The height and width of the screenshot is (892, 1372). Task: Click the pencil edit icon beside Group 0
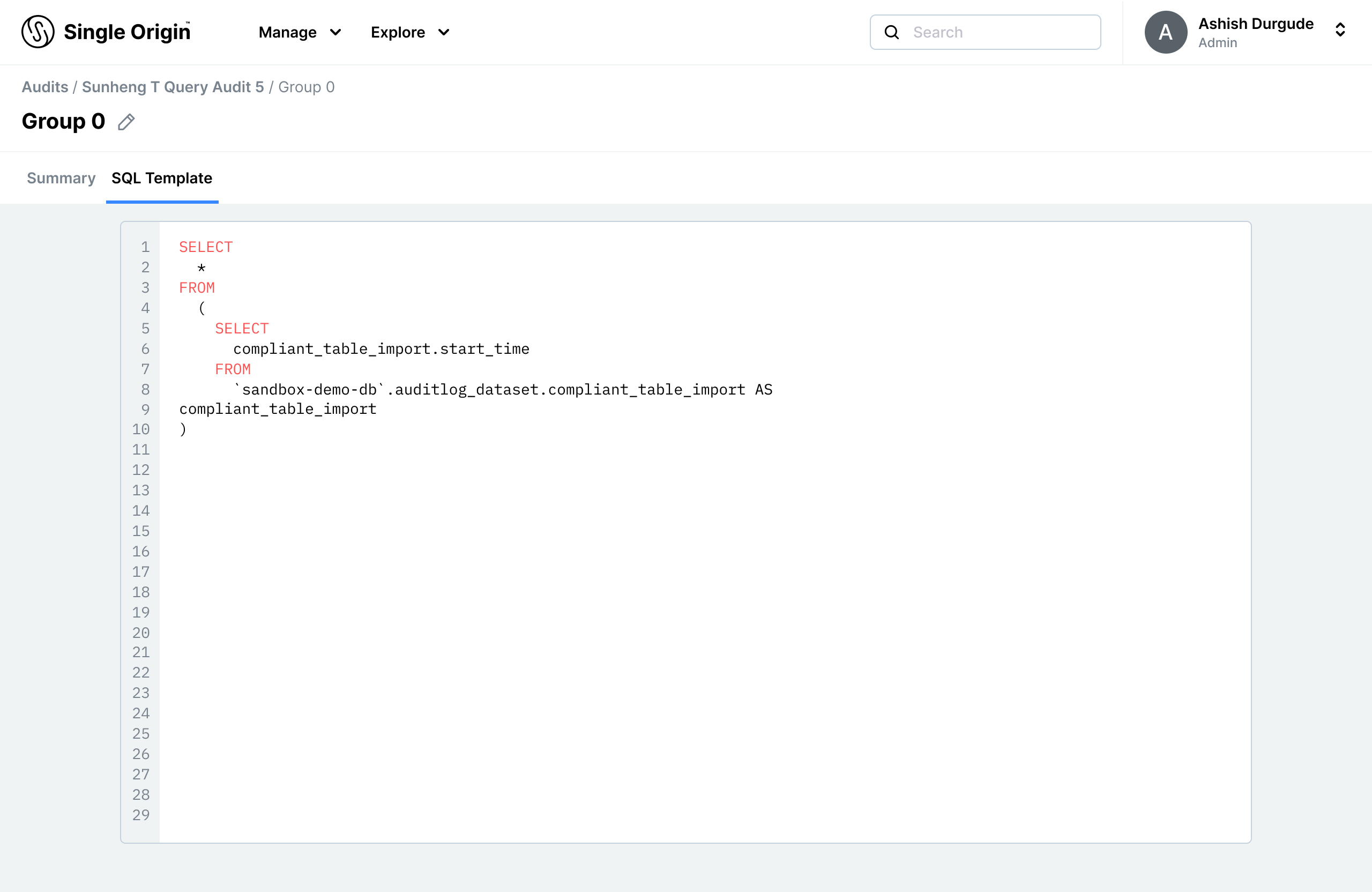tap(126, 122)
